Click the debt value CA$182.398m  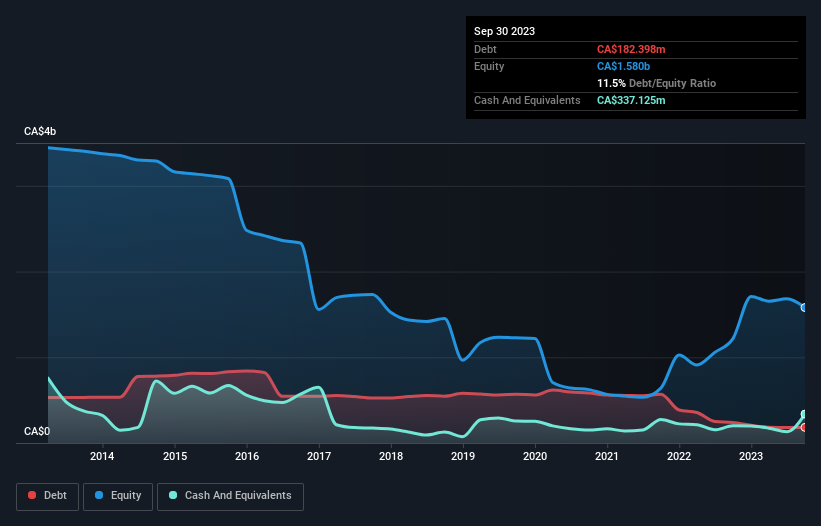(x=631, y=49)
